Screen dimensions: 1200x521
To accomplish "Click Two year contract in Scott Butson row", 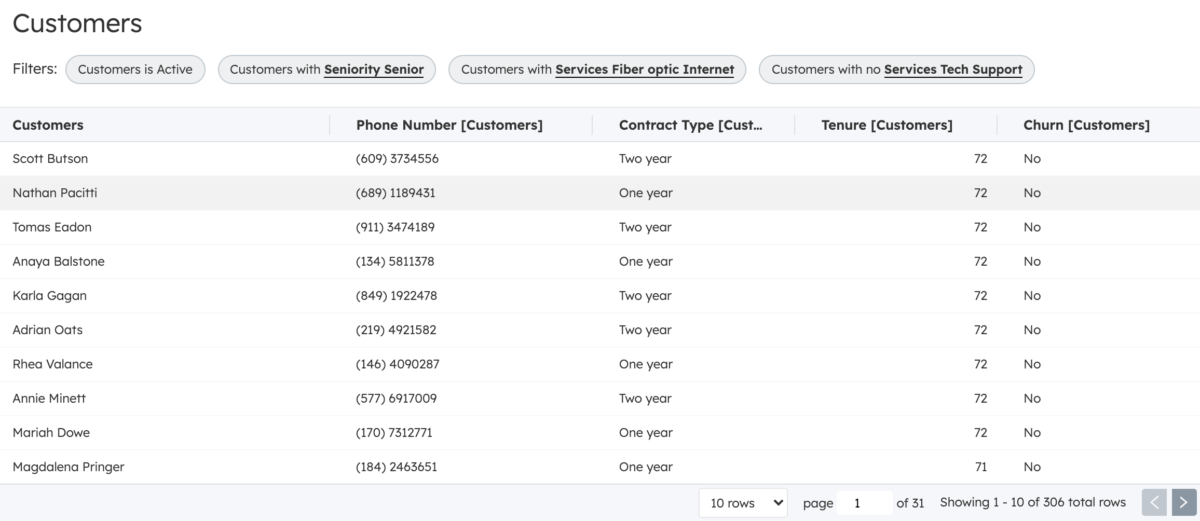I will 645,158.
